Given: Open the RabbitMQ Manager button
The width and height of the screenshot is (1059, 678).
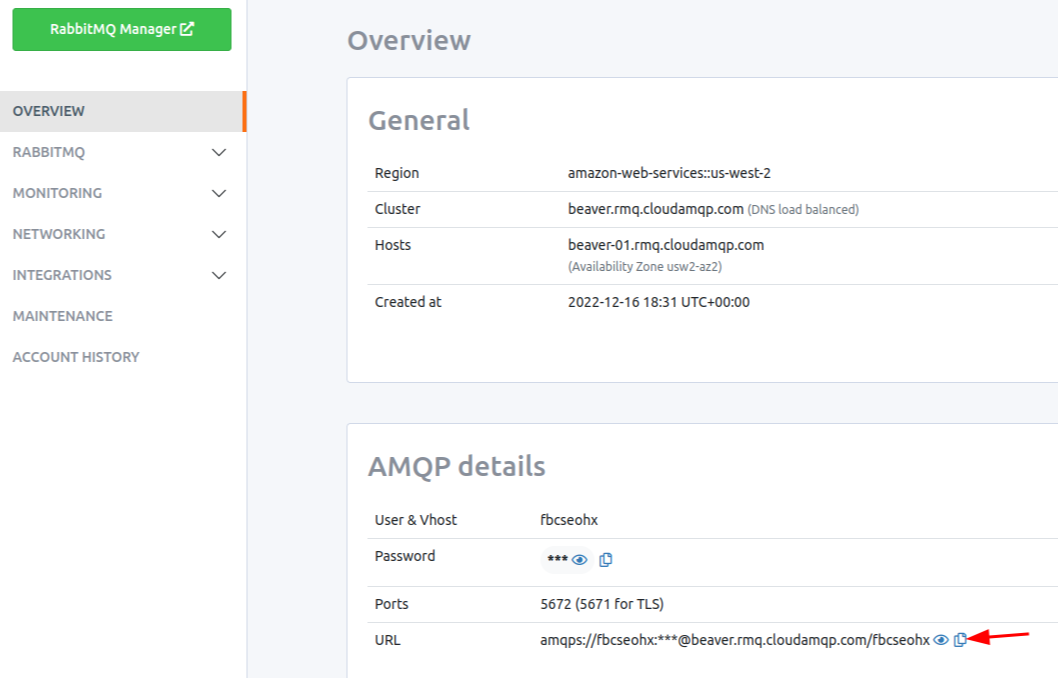Looking at the screenshot, I should click(x=121, y=30).
